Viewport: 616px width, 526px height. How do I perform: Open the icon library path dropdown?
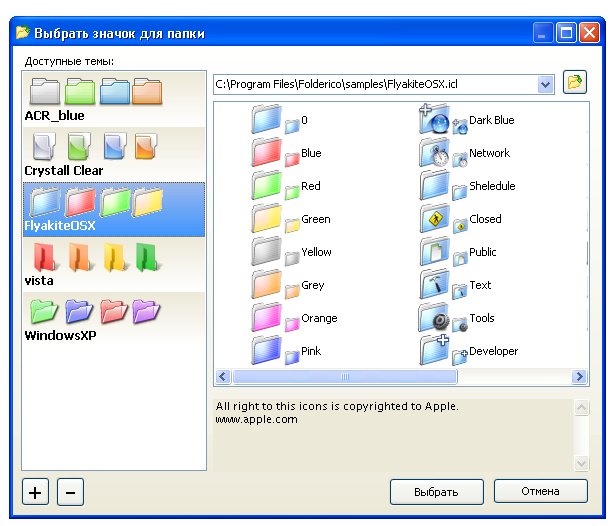pos(545,84)
